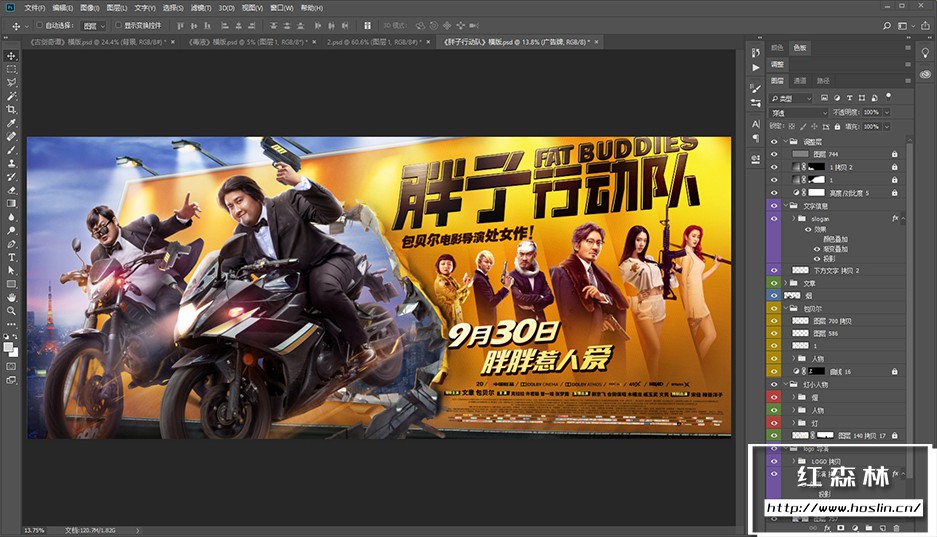Select the Path Selection tool
The image size is (937, 537).
click(x=11, y=271)
